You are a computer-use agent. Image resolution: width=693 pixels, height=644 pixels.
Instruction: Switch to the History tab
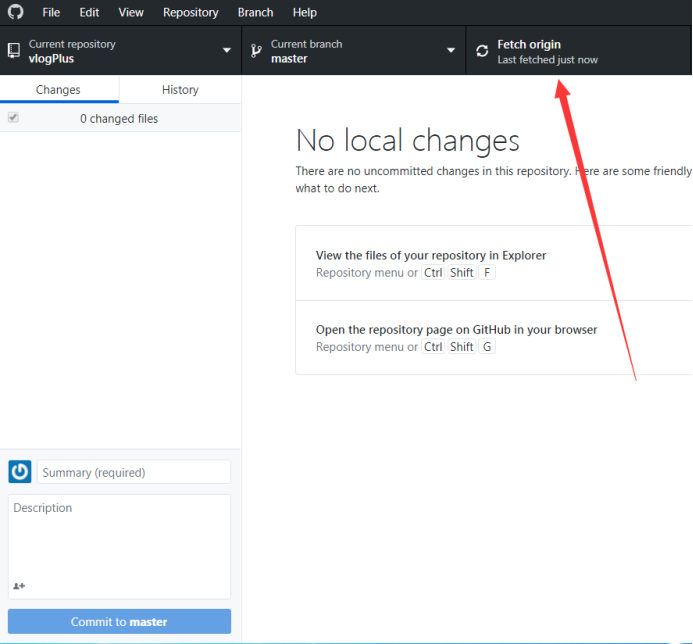click(x=180, y=89)
